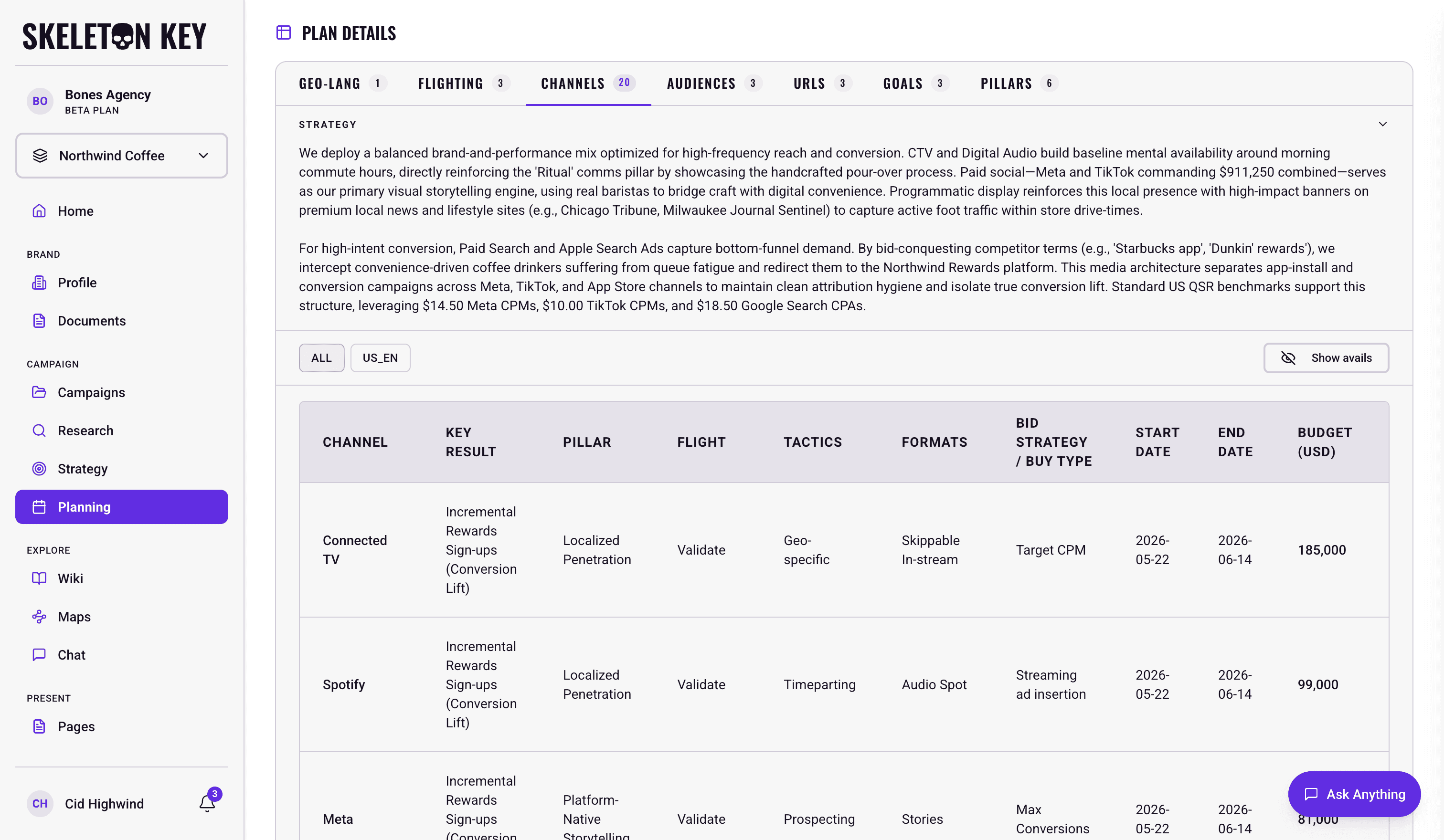Viewport: 1444px width, 840px height.
Task: Click the chat icon in Ask Anything
Action: tap(1311, 794)
